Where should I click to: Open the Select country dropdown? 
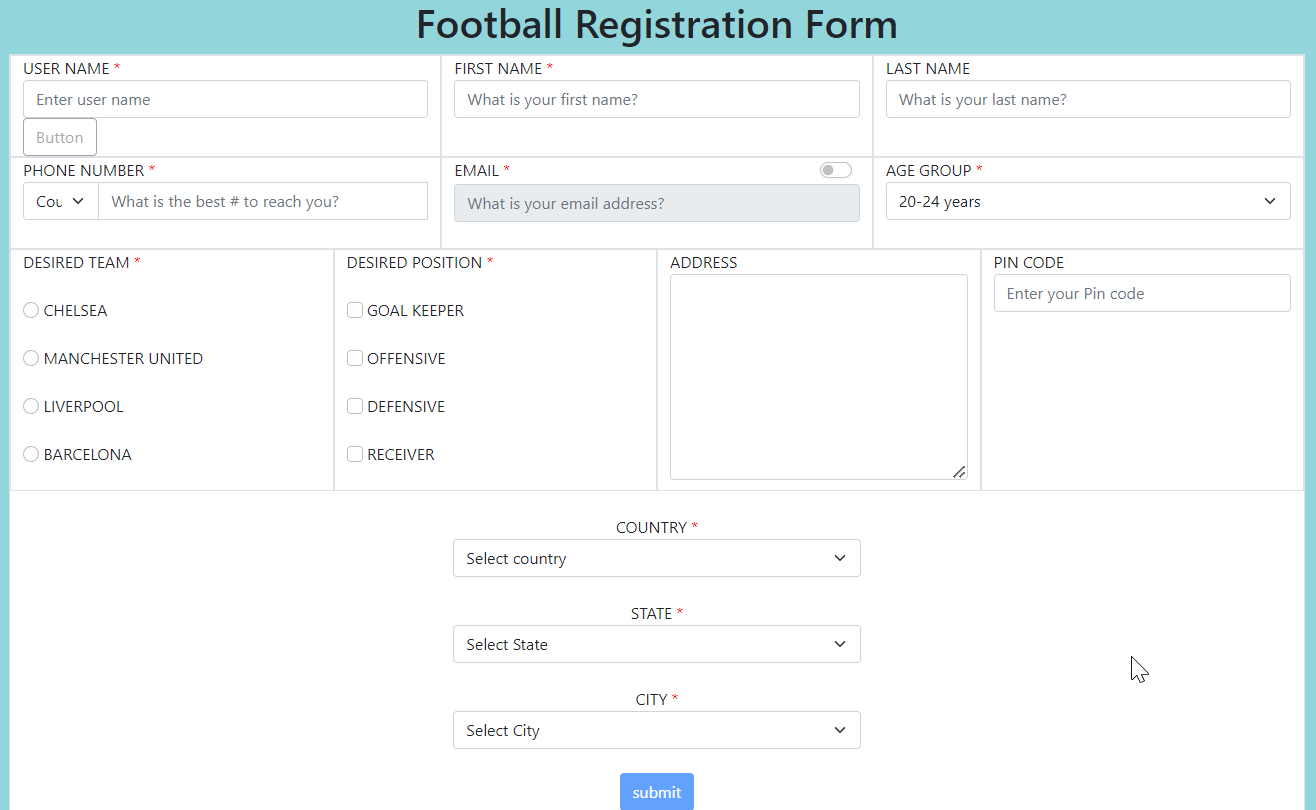tap(656, 558)
